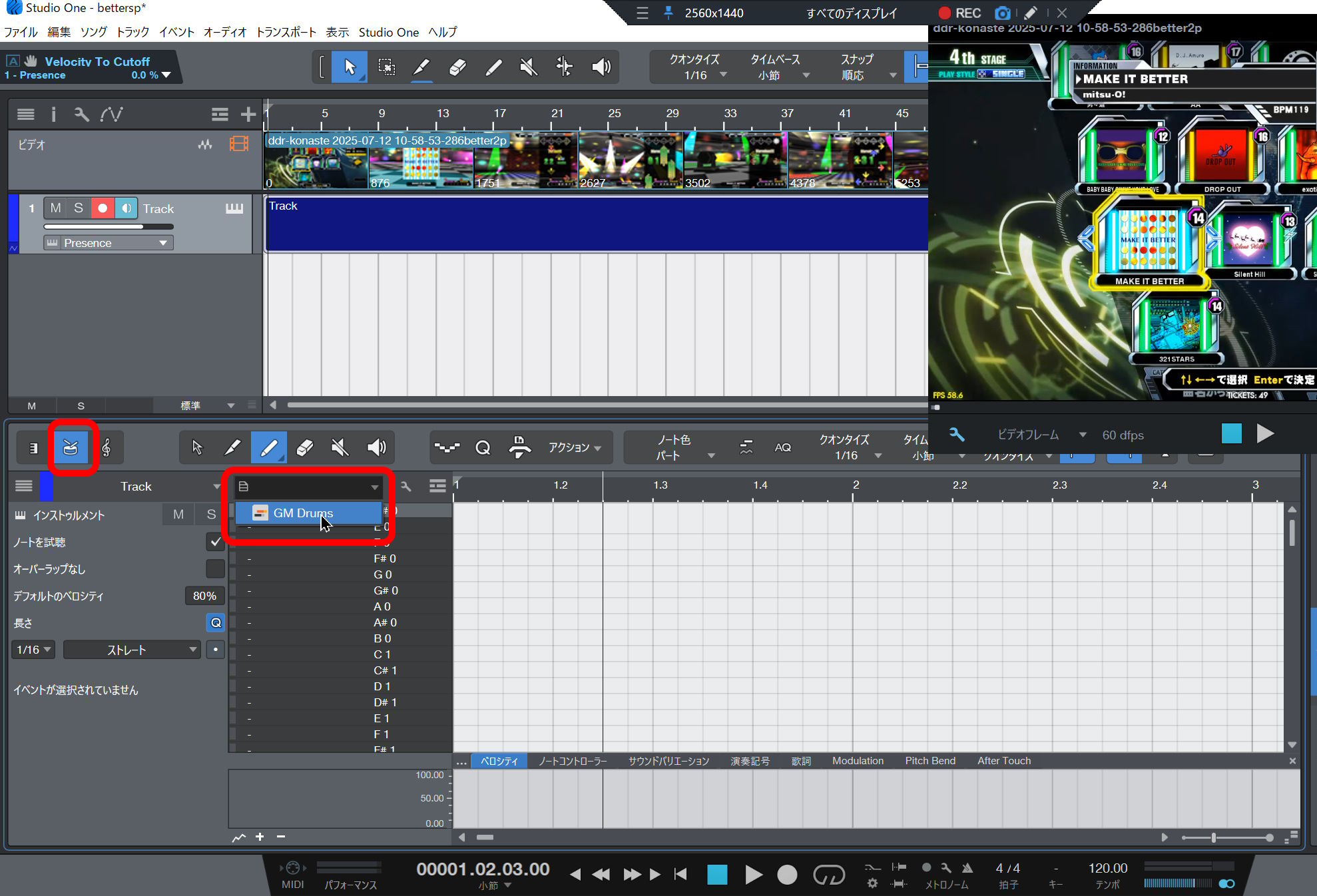Open the Presence instrument dropdown on Track 1
Screen dimensions: 1317x896
click(109, 243)
